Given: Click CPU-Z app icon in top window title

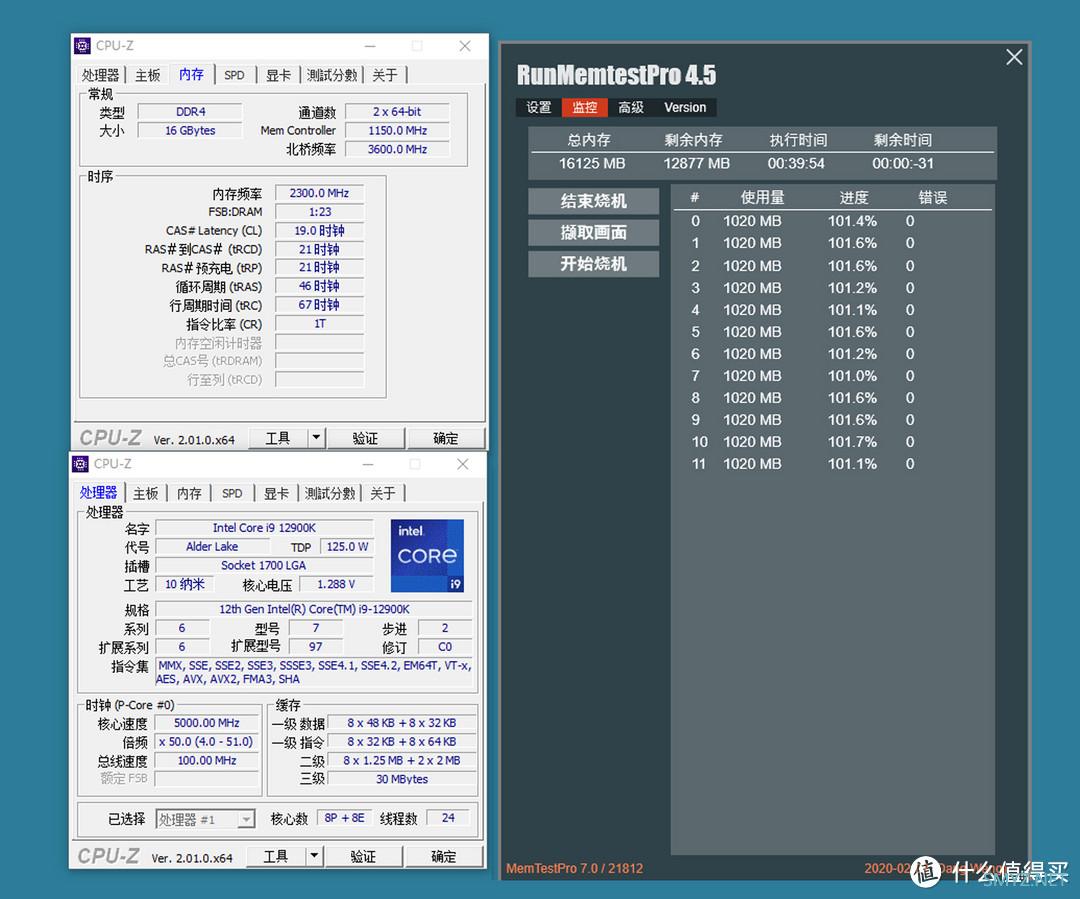Looking at the screenshot, I should click(x=83, y=45).
